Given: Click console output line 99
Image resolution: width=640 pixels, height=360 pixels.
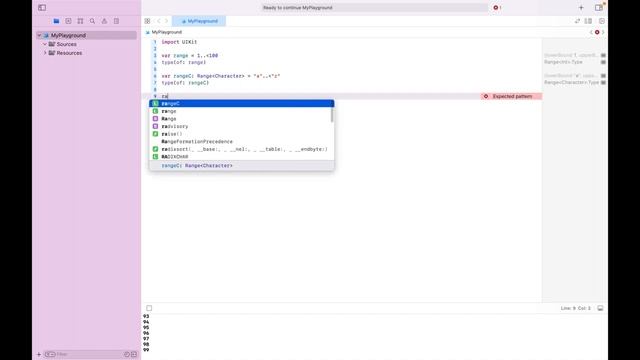Looking at the screenshot, I should (x=146, y=350).
